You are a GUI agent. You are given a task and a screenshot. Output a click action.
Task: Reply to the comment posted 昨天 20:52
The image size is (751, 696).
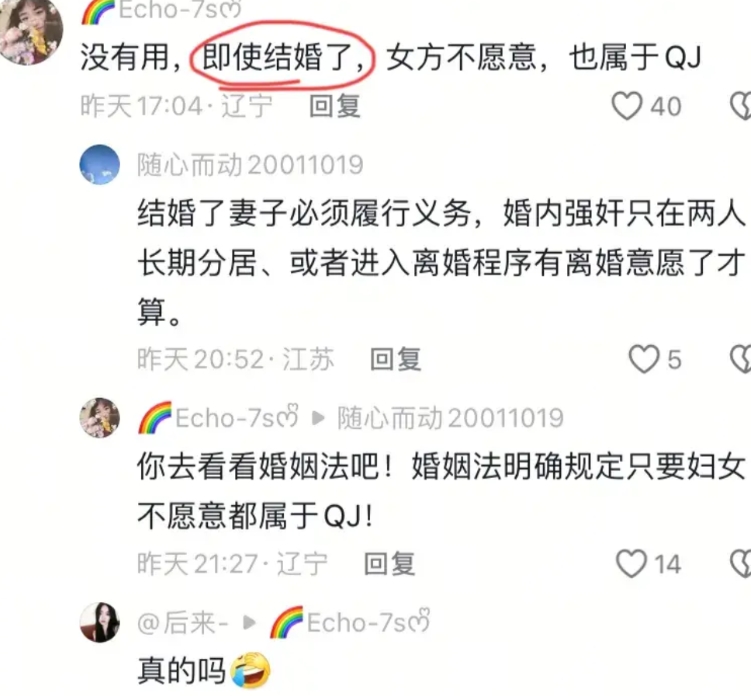click(396, 359)
